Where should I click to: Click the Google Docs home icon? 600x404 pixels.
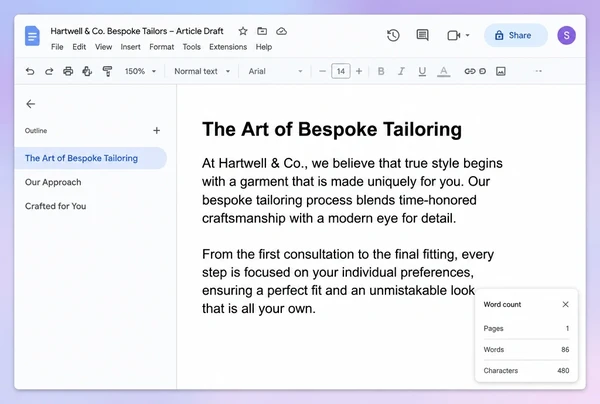pyautogui.click(x=32, y=36)
